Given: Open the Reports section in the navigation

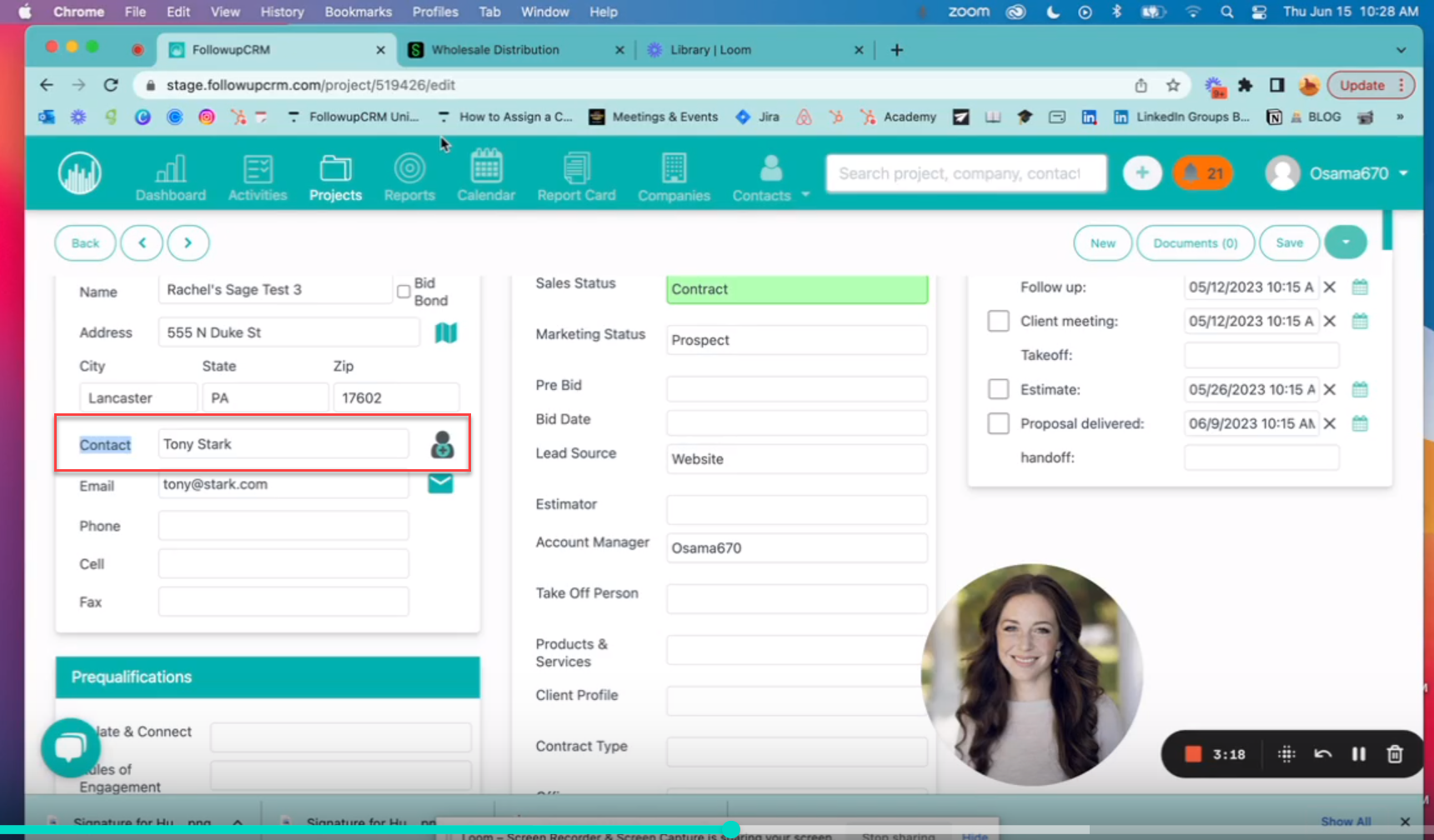Looking at the screenshot, I should click(x=409, y=175).
